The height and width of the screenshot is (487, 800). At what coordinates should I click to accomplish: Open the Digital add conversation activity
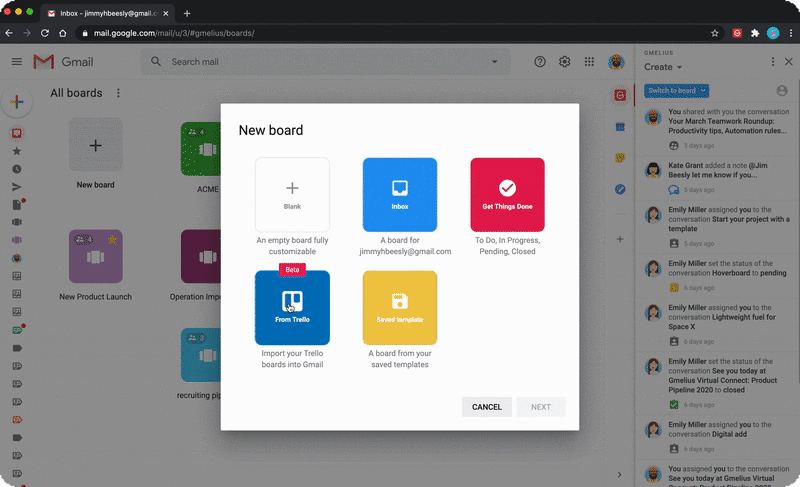point(717,437)
